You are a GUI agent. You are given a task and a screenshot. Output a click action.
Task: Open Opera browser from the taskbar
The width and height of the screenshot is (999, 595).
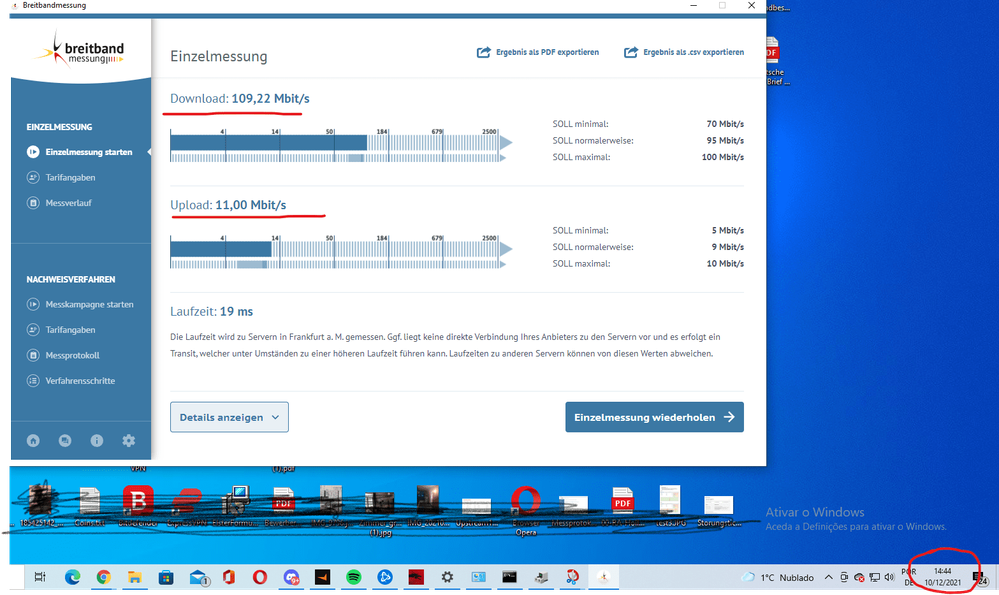[259, 577]
